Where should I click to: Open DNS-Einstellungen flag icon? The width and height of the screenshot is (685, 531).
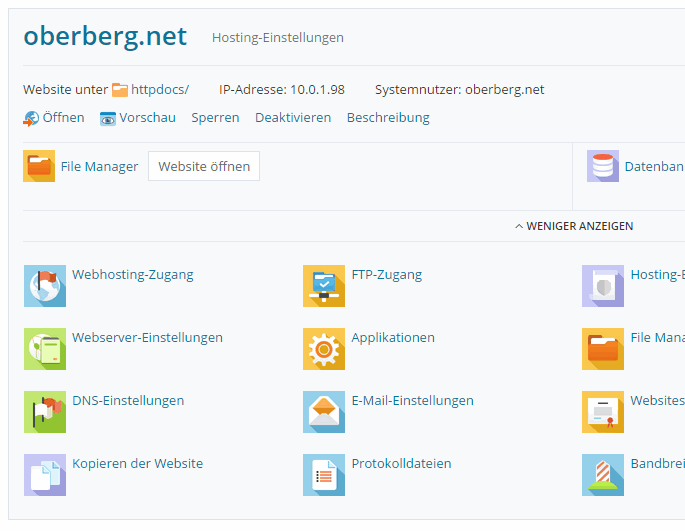(x=44, y=412)
